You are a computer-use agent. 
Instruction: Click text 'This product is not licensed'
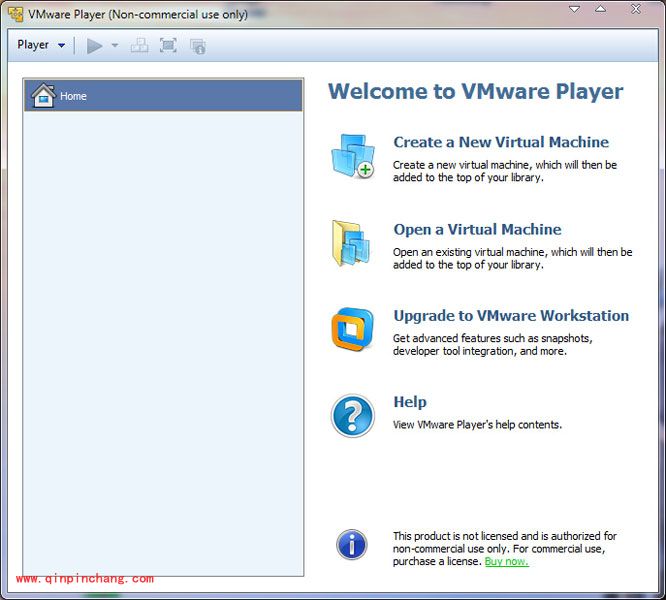tap(455, 536)
